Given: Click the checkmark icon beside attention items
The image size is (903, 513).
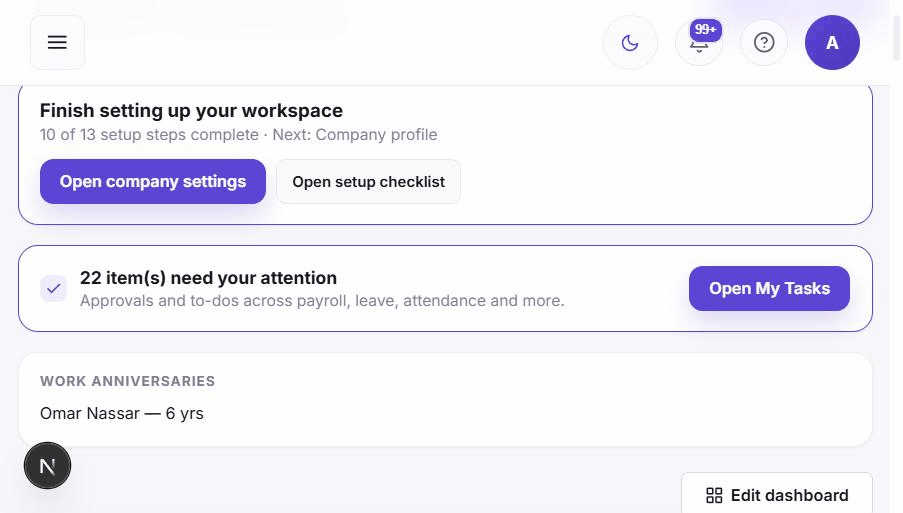Looking at the screenshot, I should coord(54,288).
